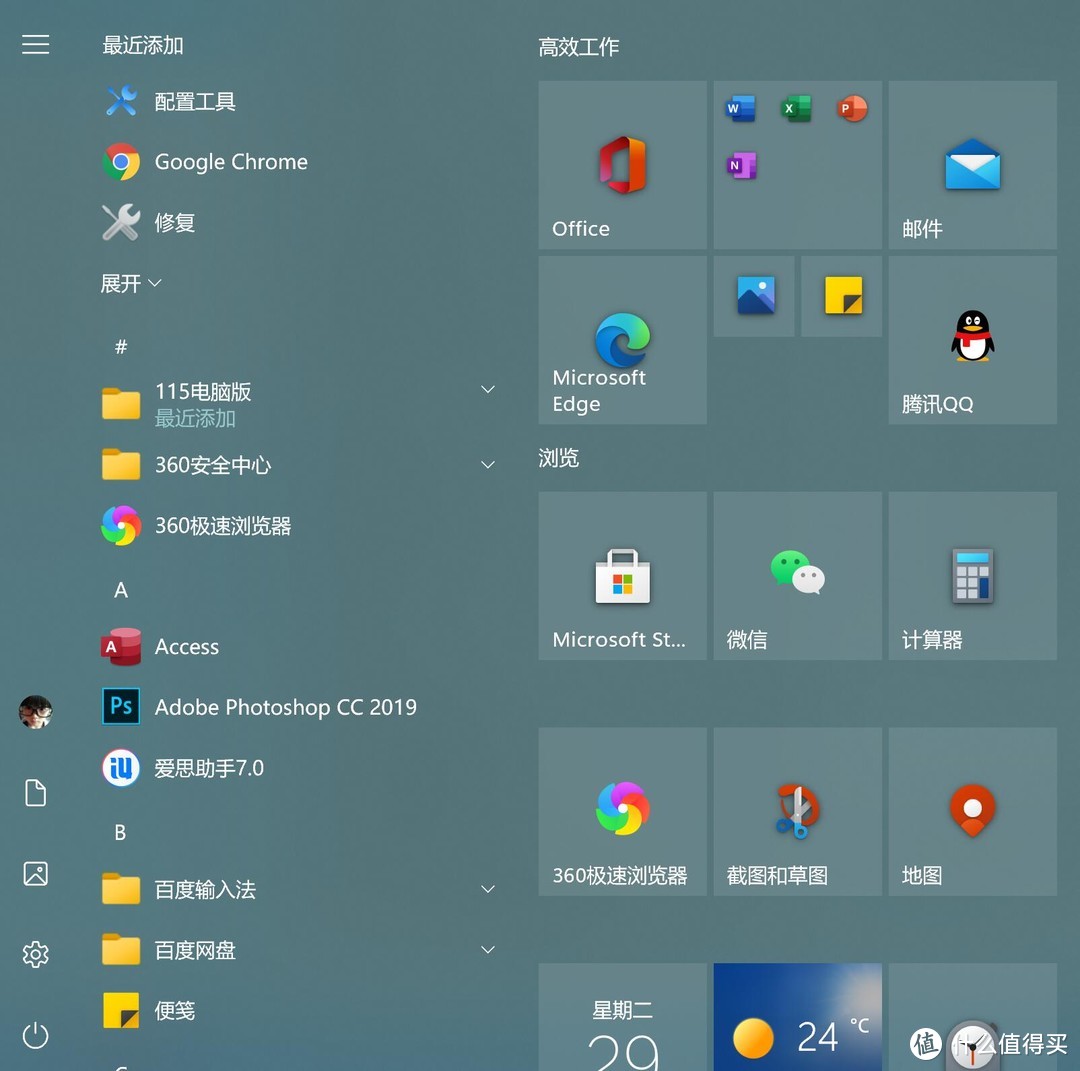Expand the 百度网盘 chevron
The width and height of the screenshot is (1080, 1071).
[x=488, y=950]
